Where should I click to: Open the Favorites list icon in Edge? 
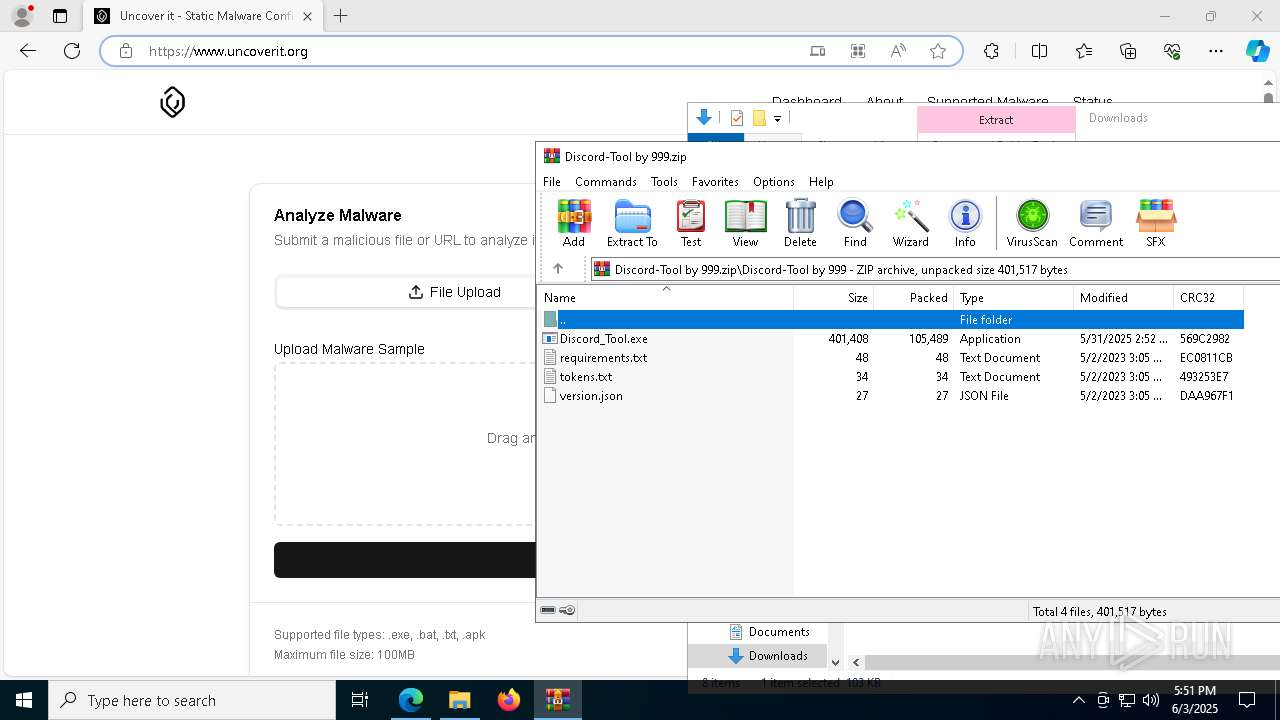(x=1084, y=51)
